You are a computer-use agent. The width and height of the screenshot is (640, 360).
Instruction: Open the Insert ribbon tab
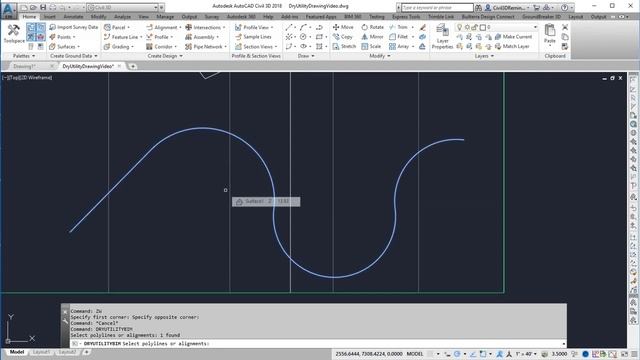(50, 17)
